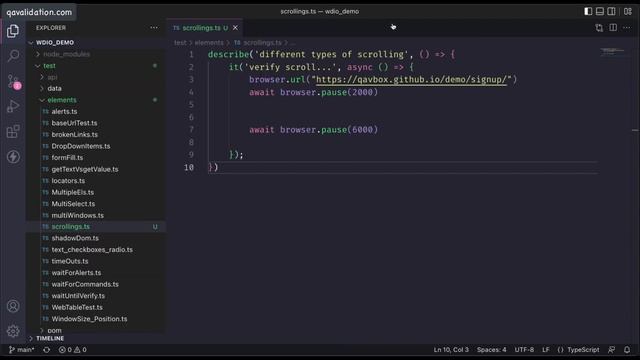640x360 pixels.
Task: Open DropDownItems.ts file
Action: [81, 146]
